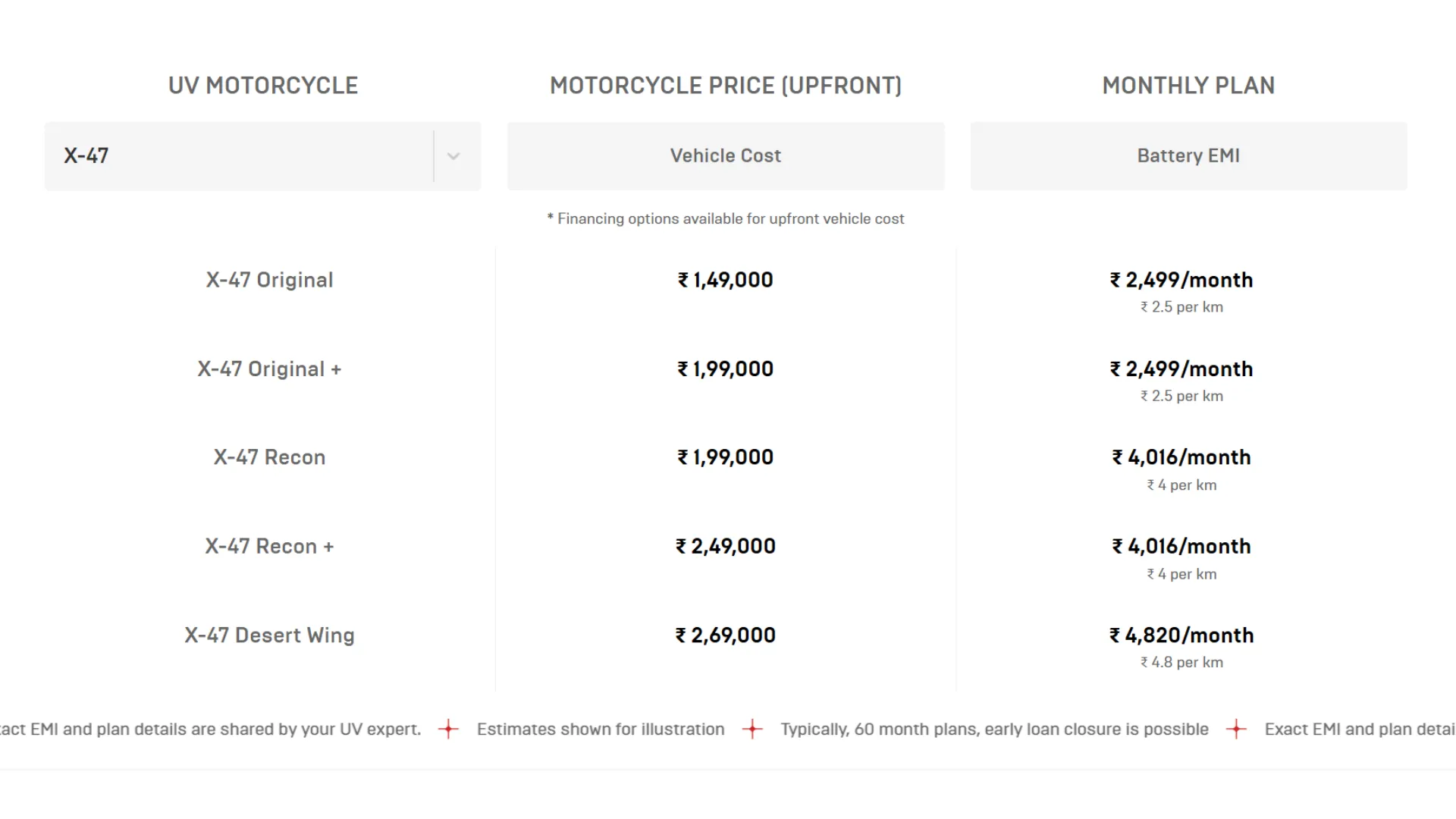Click the financing options disclaimer link

(x=725, y=218)
